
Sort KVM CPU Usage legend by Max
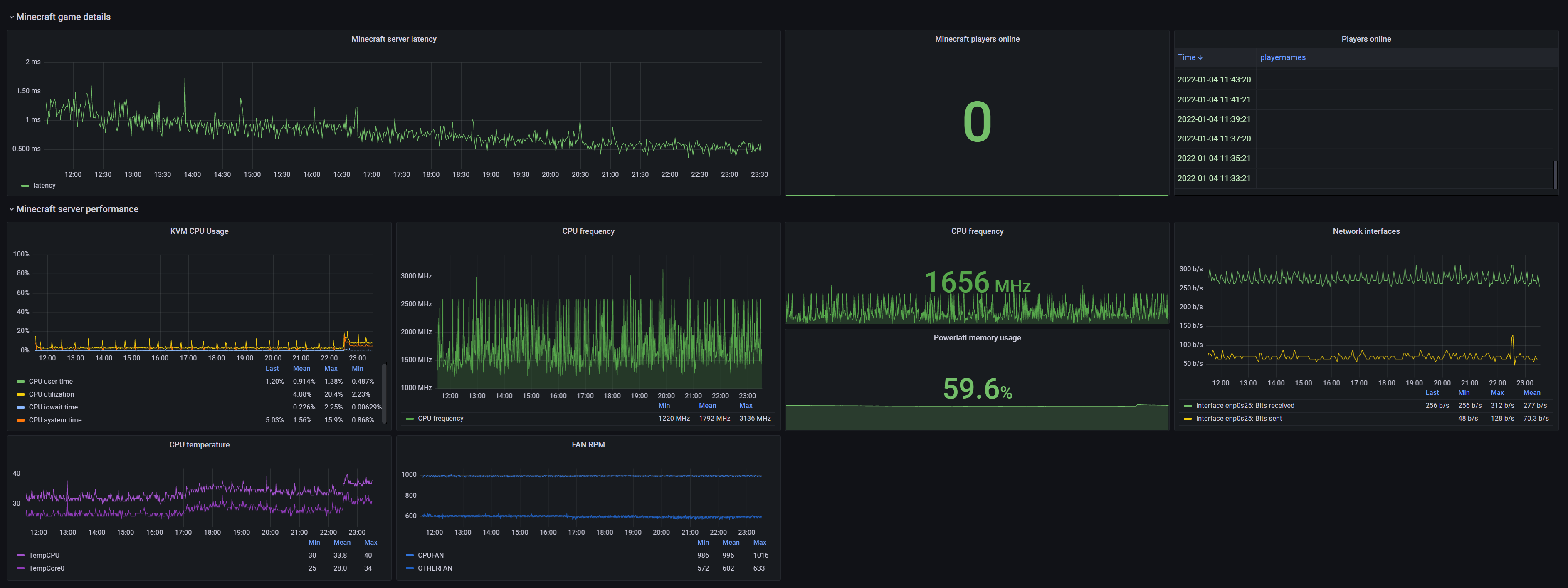[x=331, y=369]
